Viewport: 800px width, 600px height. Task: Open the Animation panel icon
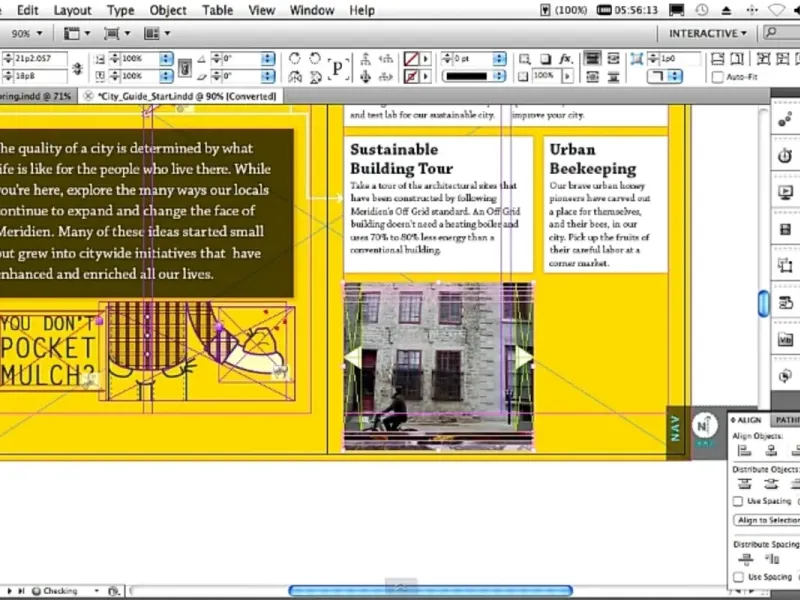786,120
